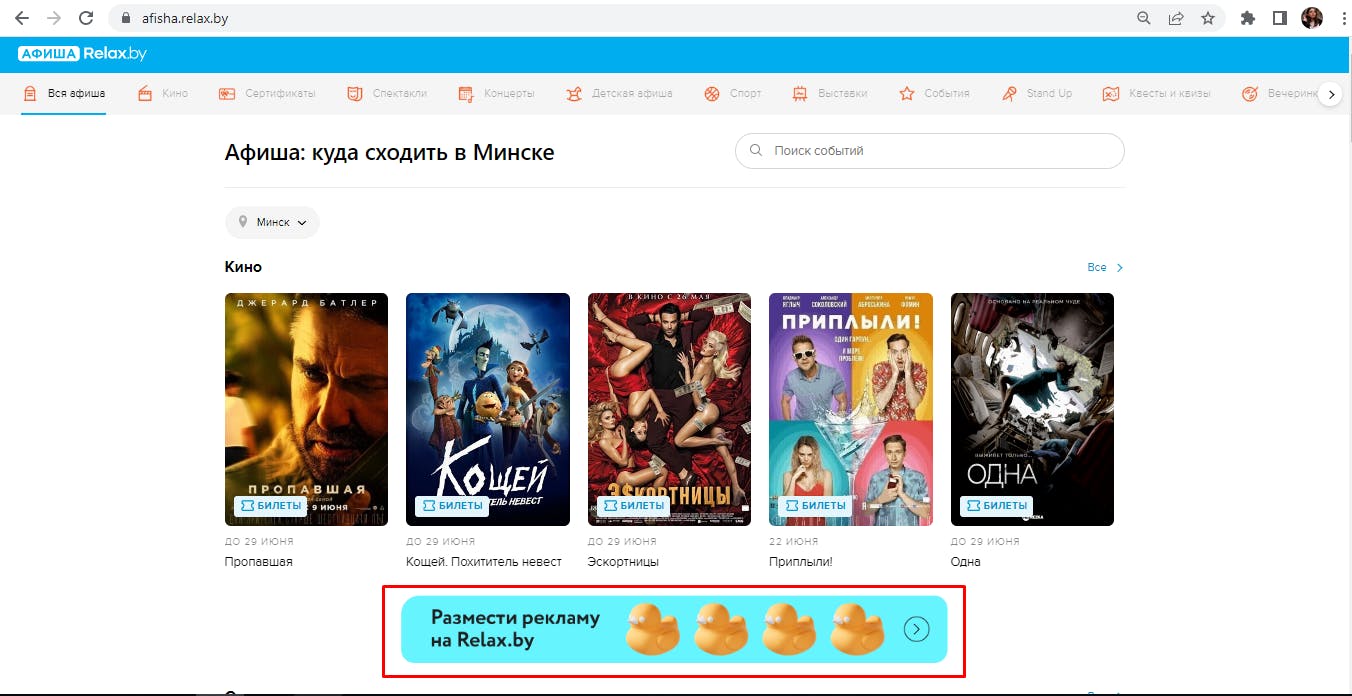The image size is (1352, 696).
Task: Open the Эскортницы title link
Action: coord(623,562)
